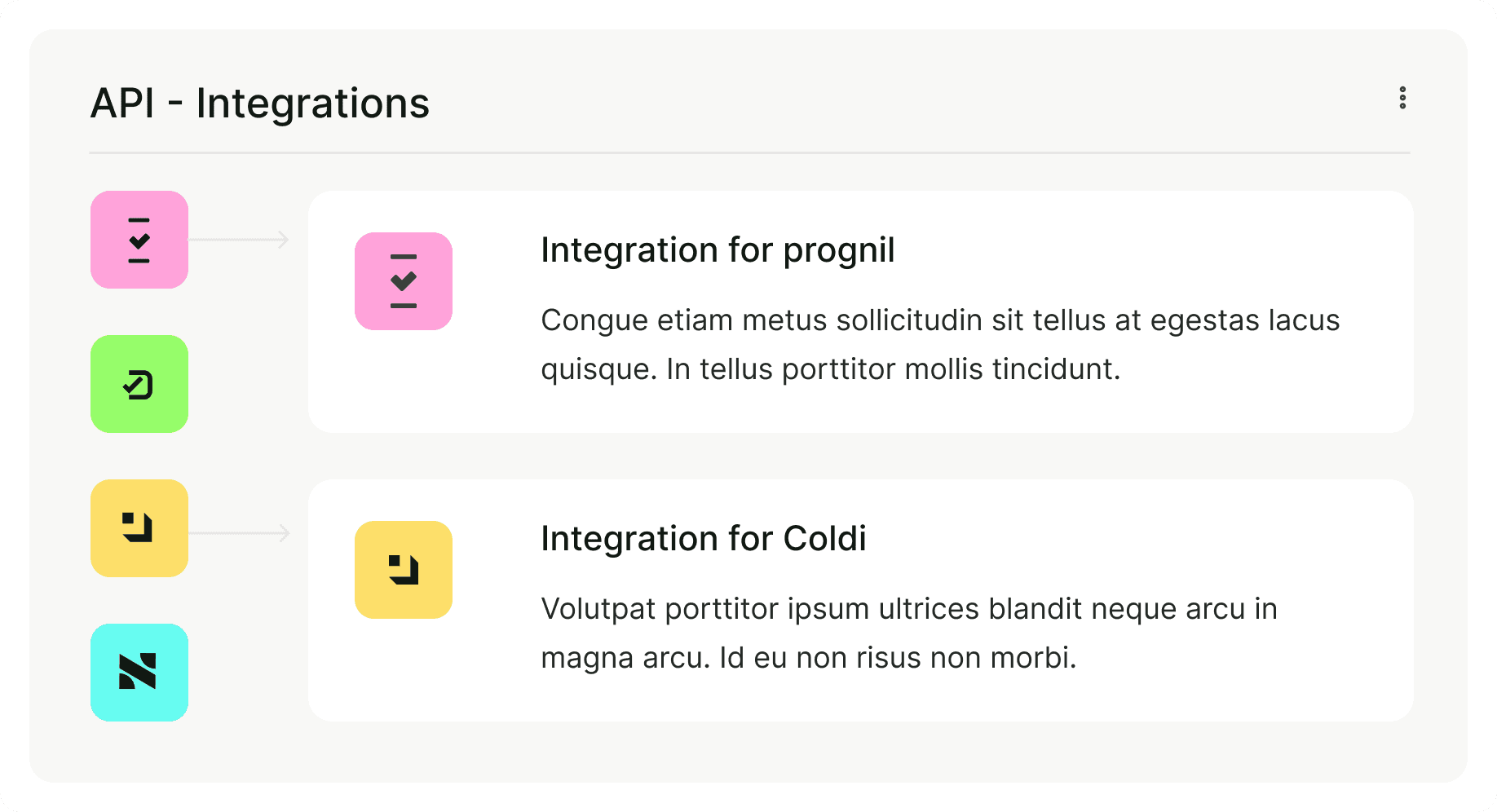Click the cyan N-shaped integration icon
1497x812 pixels.
139,673
